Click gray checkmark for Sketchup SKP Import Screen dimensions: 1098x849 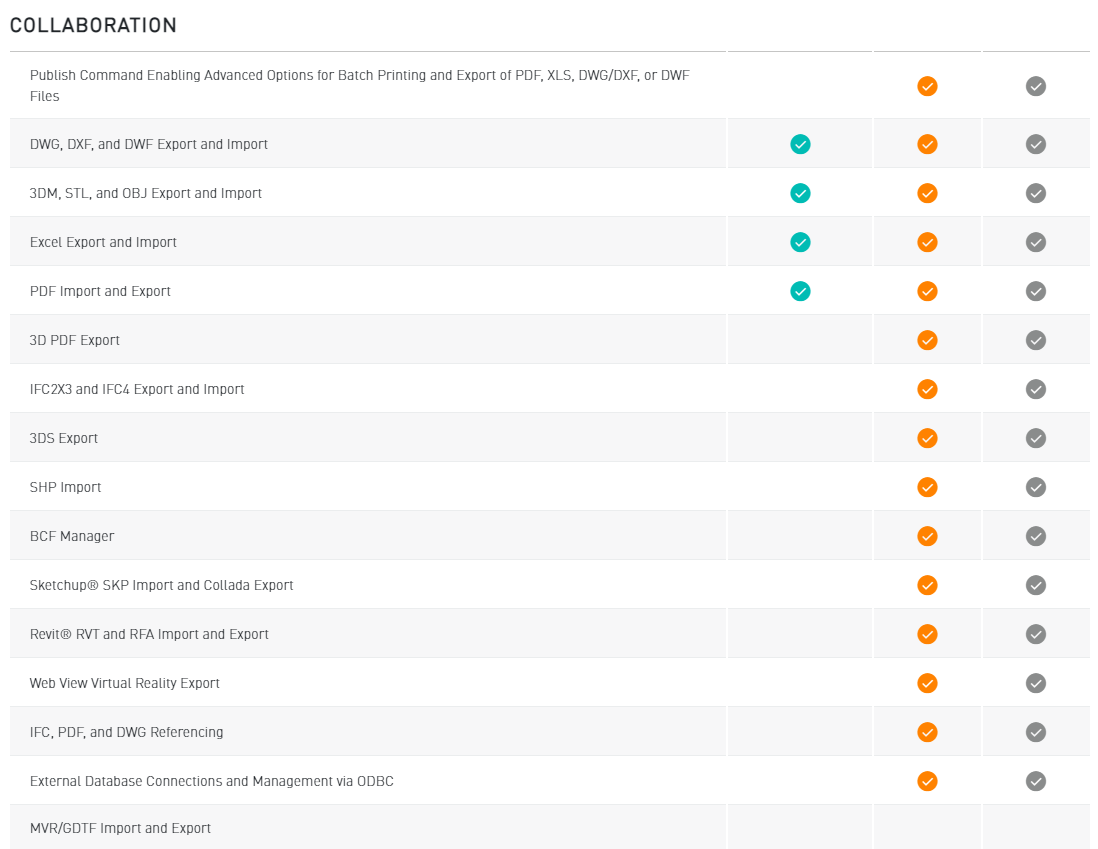(1036, 585)
